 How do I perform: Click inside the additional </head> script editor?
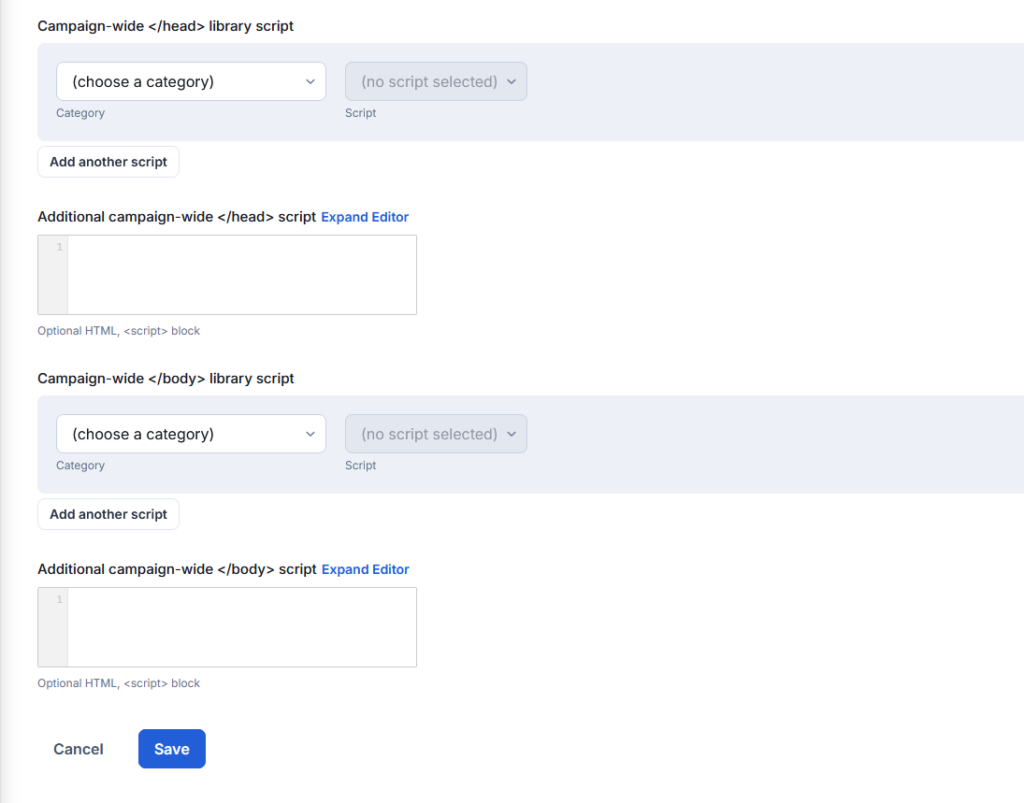(241, 275)
